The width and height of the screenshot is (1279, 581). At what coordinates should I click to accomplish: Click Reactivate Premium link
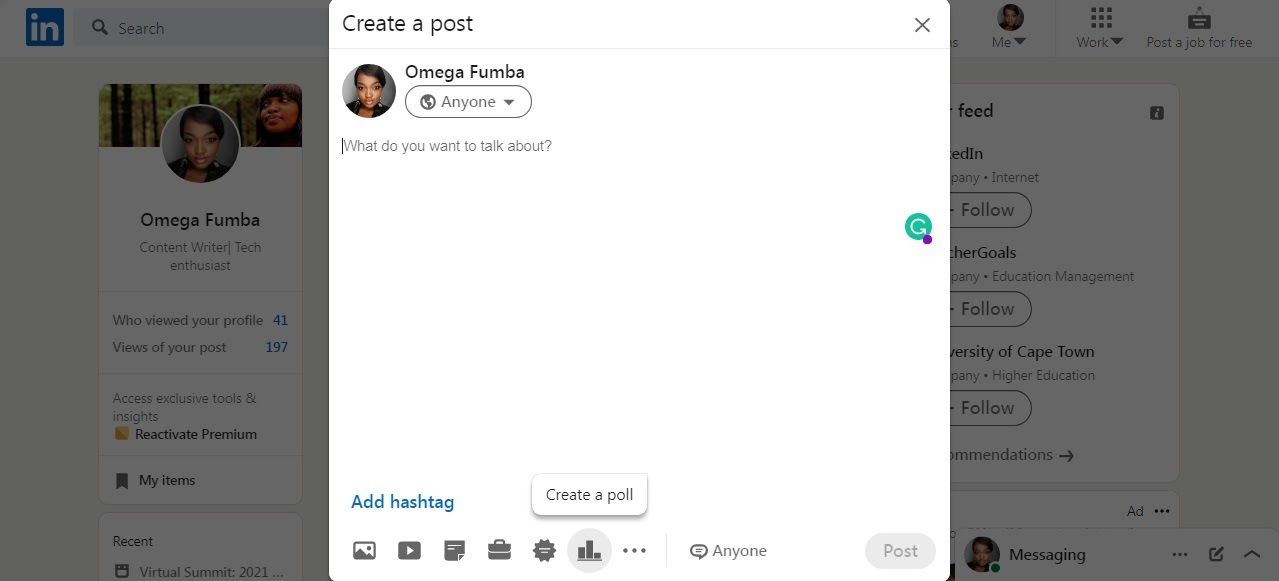[x=198, y=434]
